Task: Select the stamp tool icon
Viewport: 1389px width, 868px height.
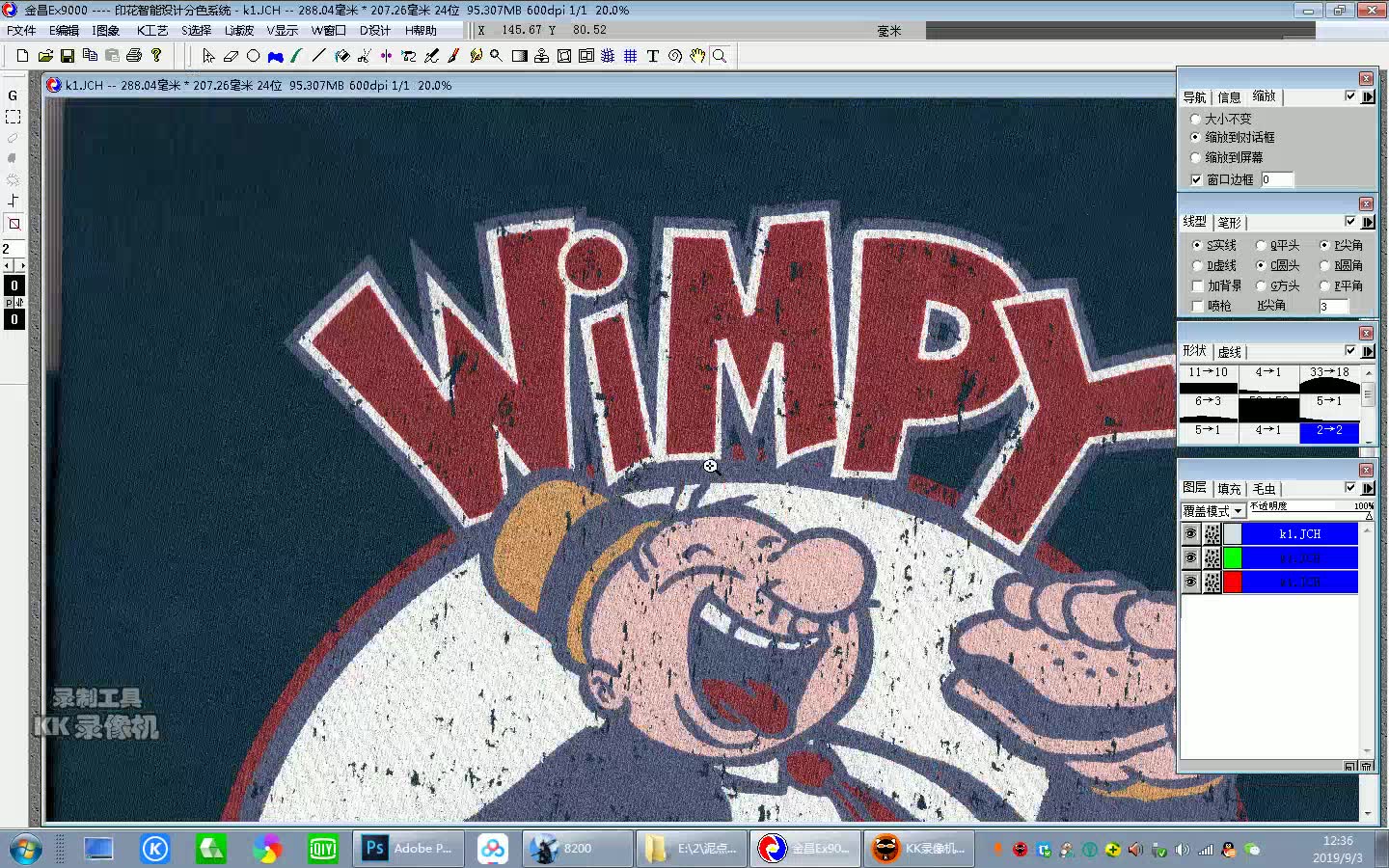Action: click(542, 56)
